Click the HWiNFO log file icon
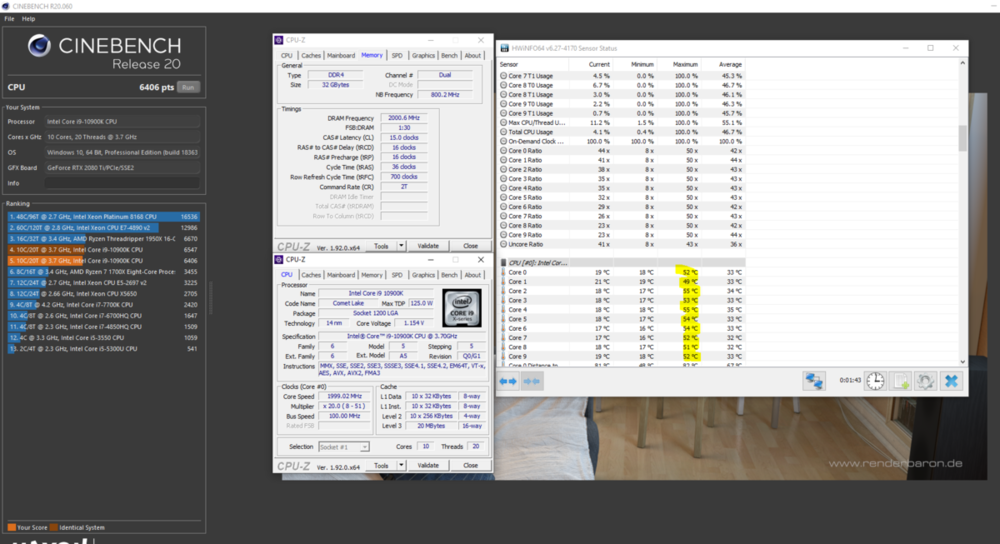 [901, 381]
